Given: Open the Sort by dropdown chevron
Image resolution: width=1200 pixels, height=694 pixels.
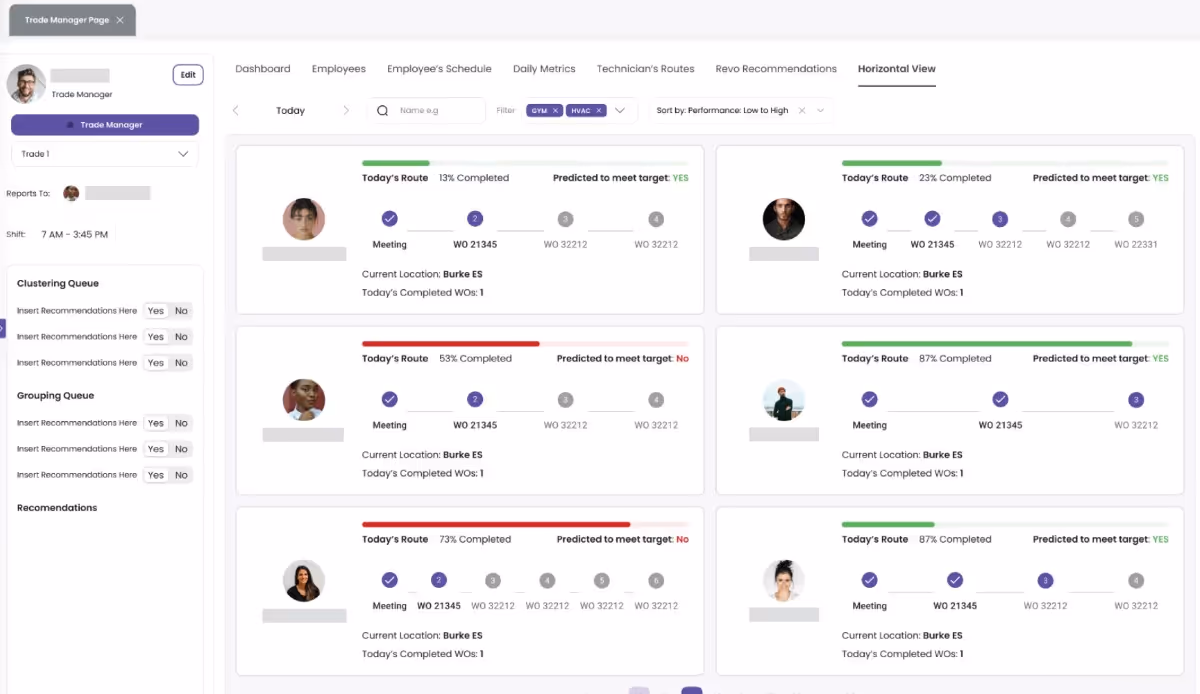Looking at the screenshot, I should pyautogui.click(x=820, y=111).
